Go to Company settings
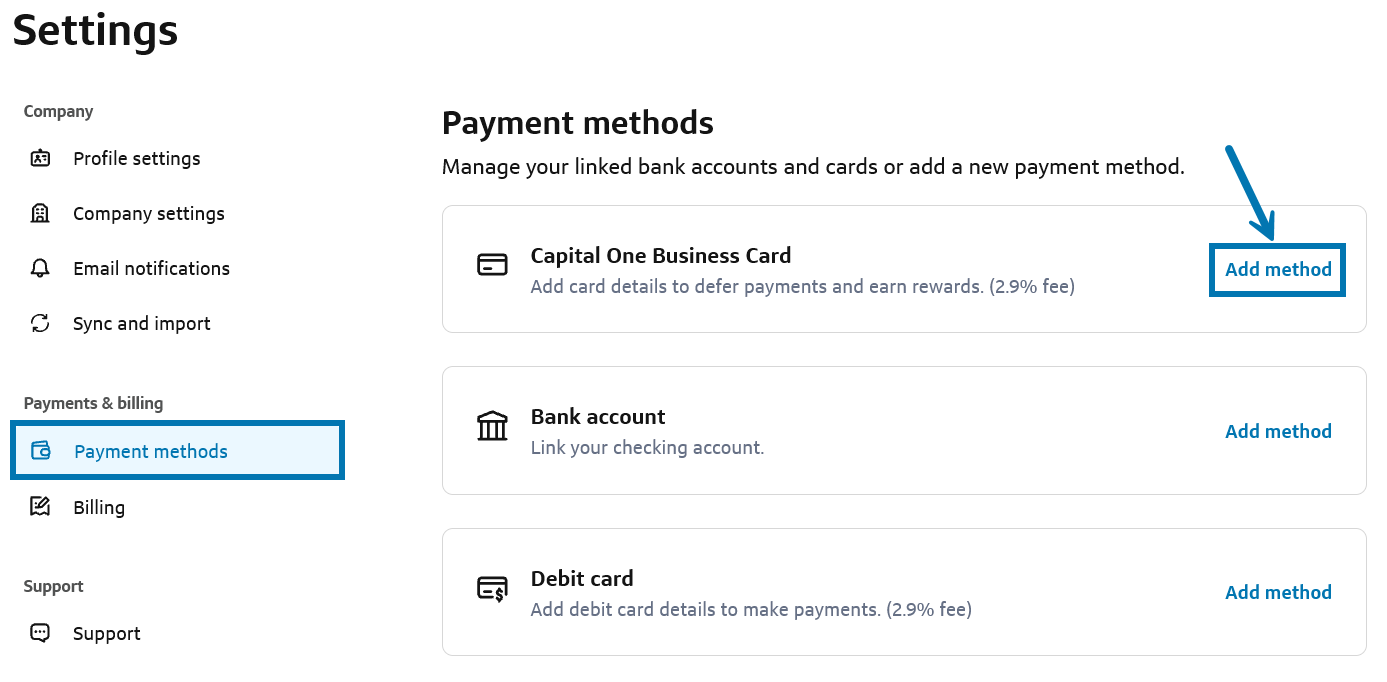Viewport: 1387px width, 682px height. 148,214
